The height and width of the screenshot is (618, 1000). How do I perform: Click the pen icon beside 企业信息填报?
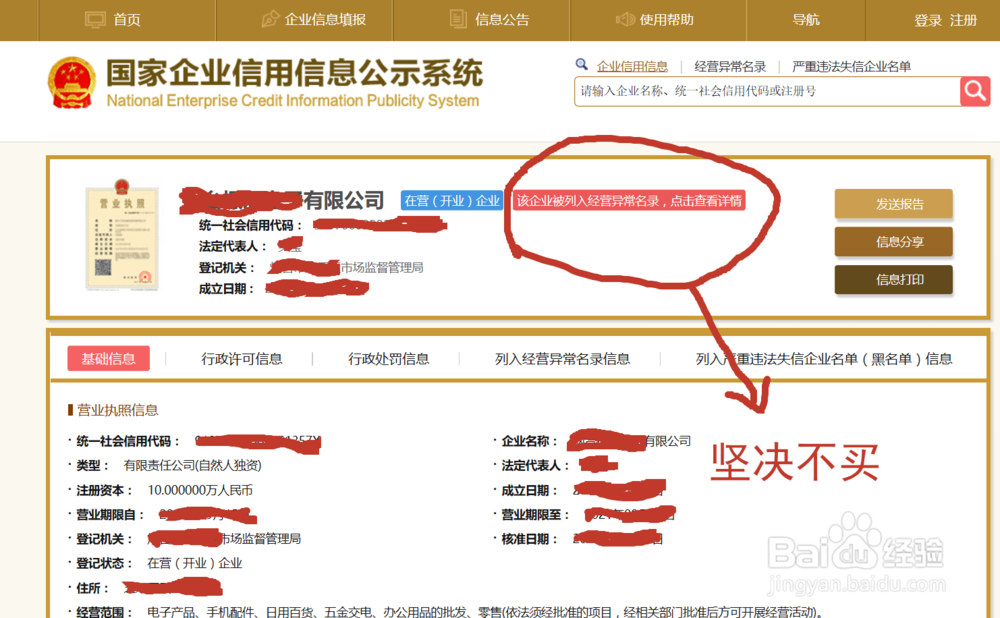[269, 18]
